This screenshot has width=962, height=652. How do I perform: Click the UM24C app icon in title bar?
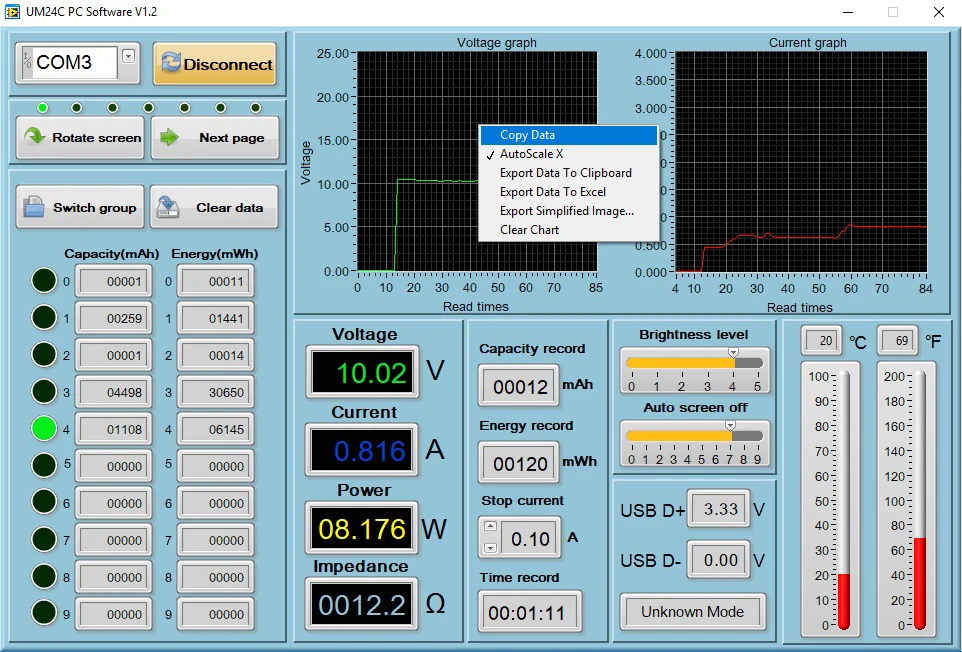tap(12, 12)
